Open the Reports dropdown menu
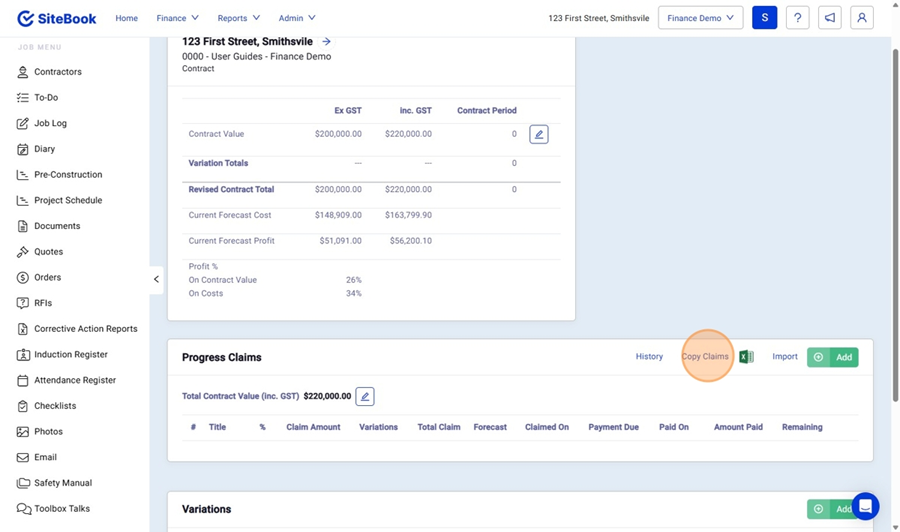 coord(238,18)
